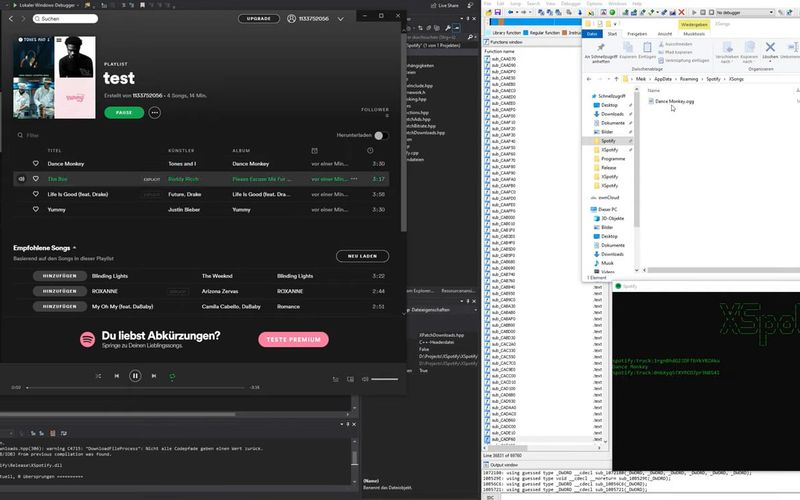Open The Box row three-dot menu
Viewport: 800px width, 500px height.
pyautogui.click(x=354, y=179)
